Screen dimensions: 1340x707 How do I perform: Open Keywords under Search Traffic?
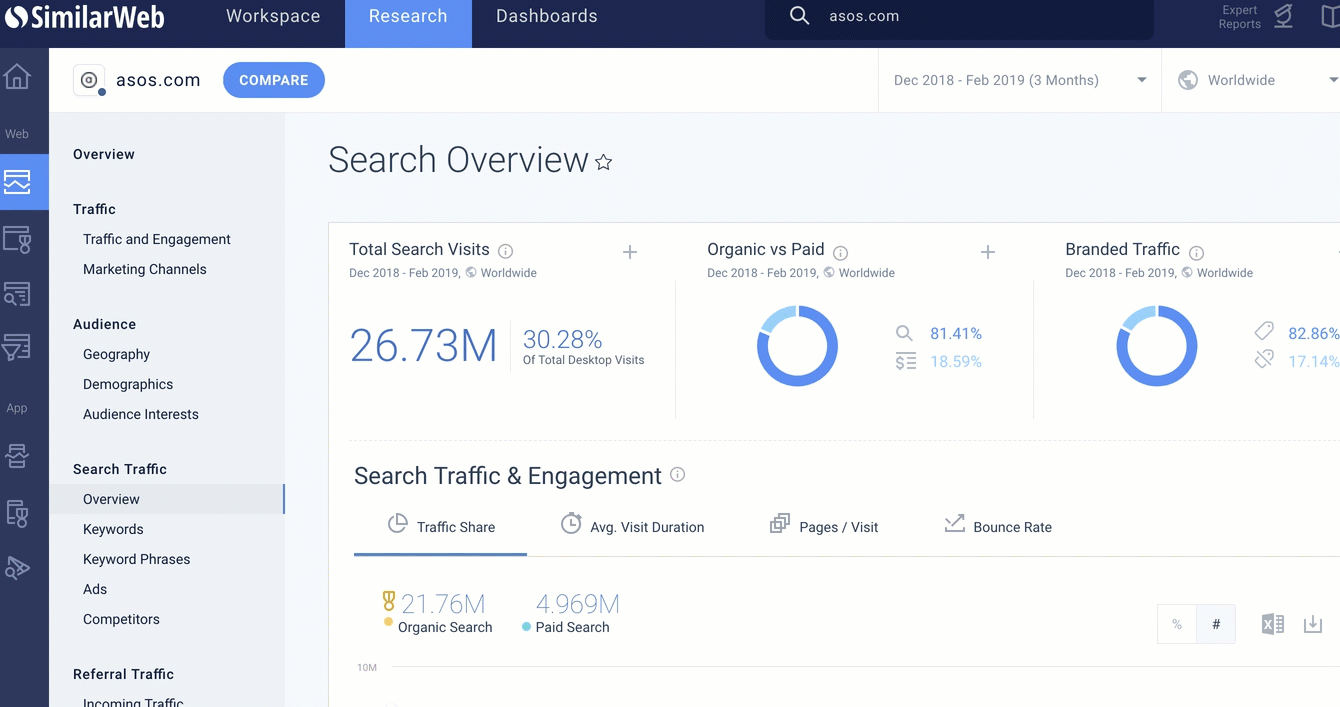(113, 529)
